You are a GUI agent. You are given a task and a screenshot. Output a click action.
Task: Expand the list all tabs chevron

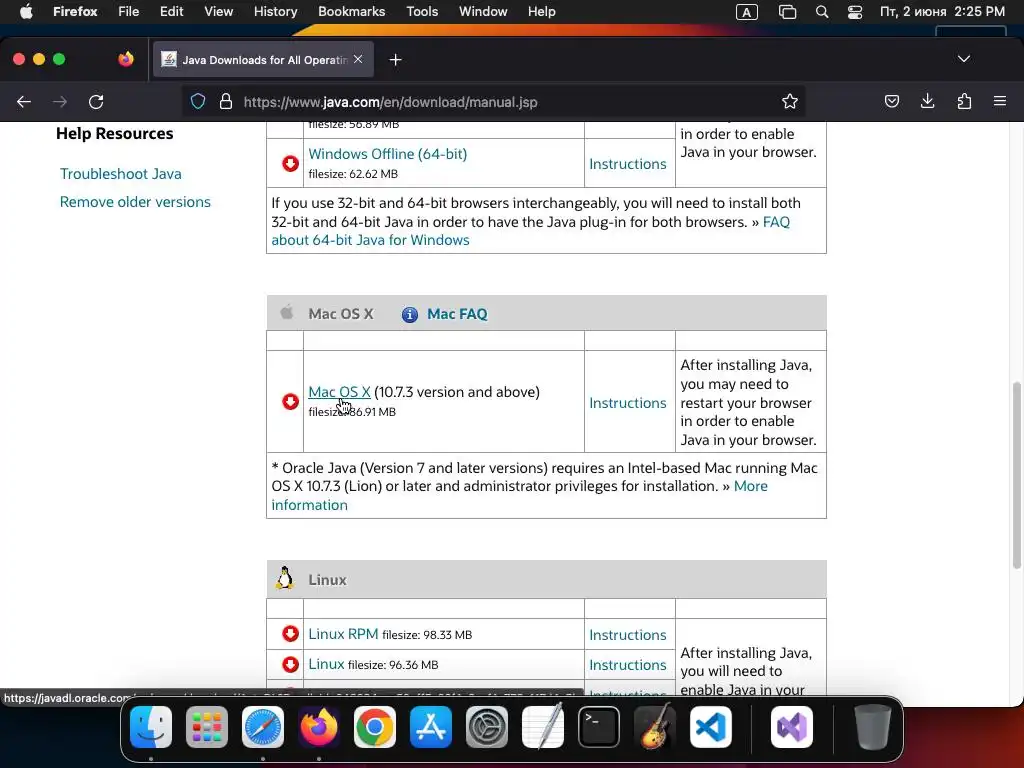(964, 59)
